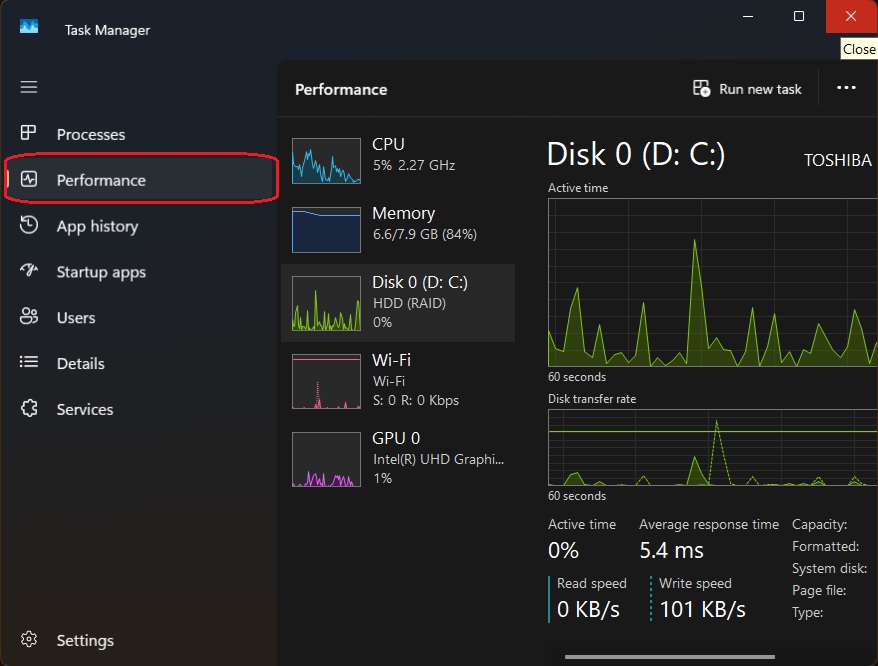The width and height of the screenshot is (878, 666).
Task: Click the Task Manager title text
Action: (x=107, y=30)
